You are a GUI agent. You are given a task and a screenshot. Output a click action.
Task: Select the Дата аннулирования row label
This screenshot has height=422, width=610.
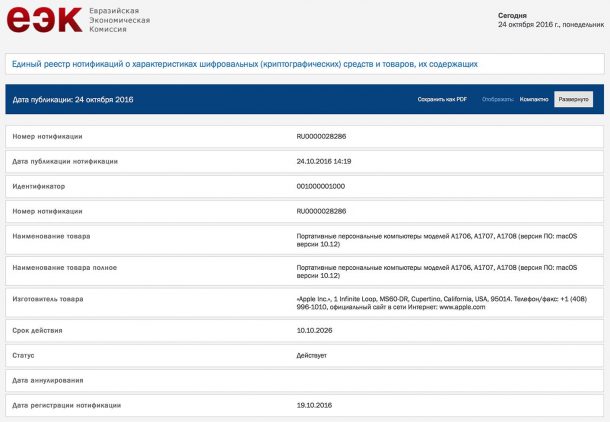pos(49,380)
